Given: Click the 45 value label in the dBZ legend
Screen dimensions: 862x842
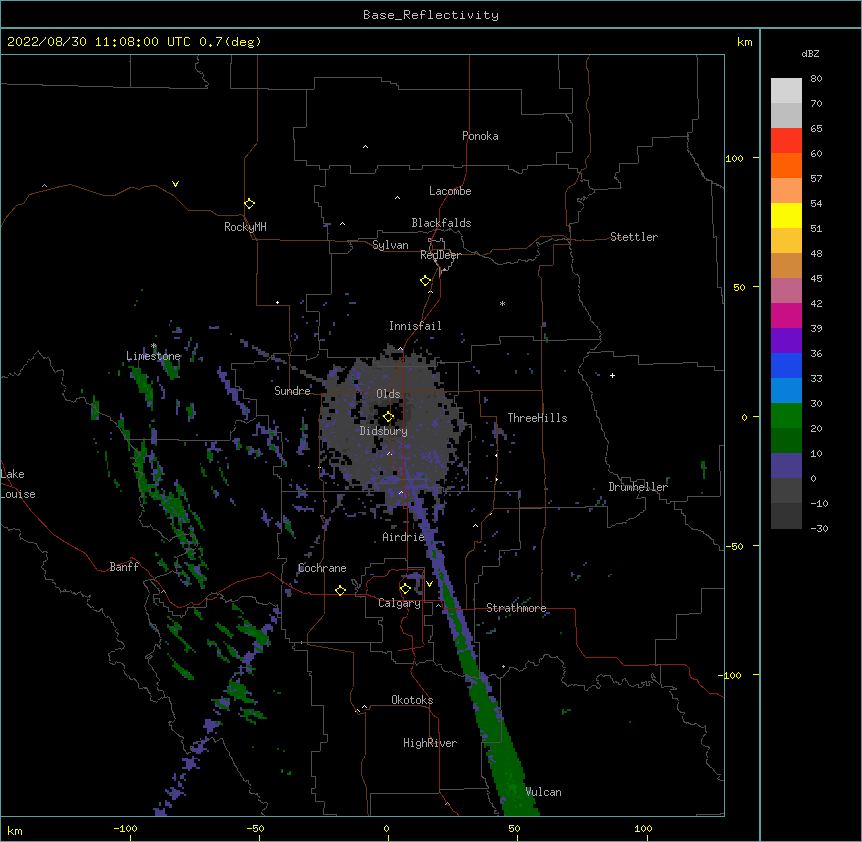Looking at the screenshot, I should 816,279.
